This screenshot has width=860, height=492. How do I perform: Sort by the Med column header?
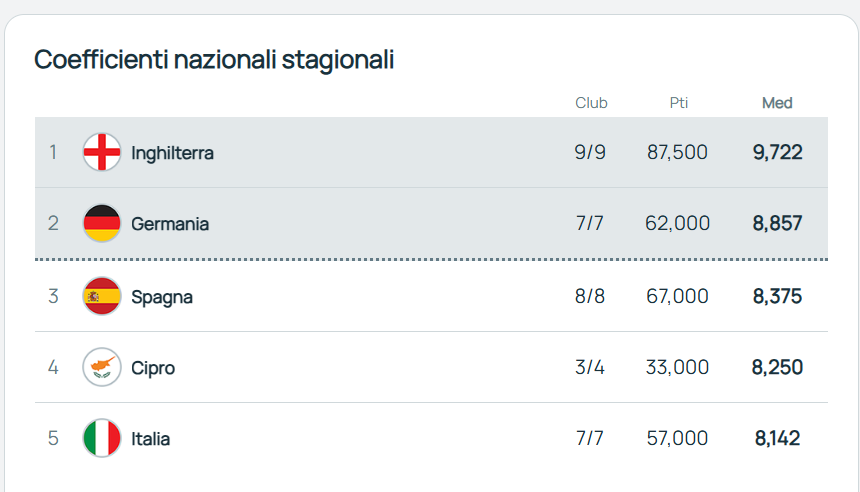(777, 103)
